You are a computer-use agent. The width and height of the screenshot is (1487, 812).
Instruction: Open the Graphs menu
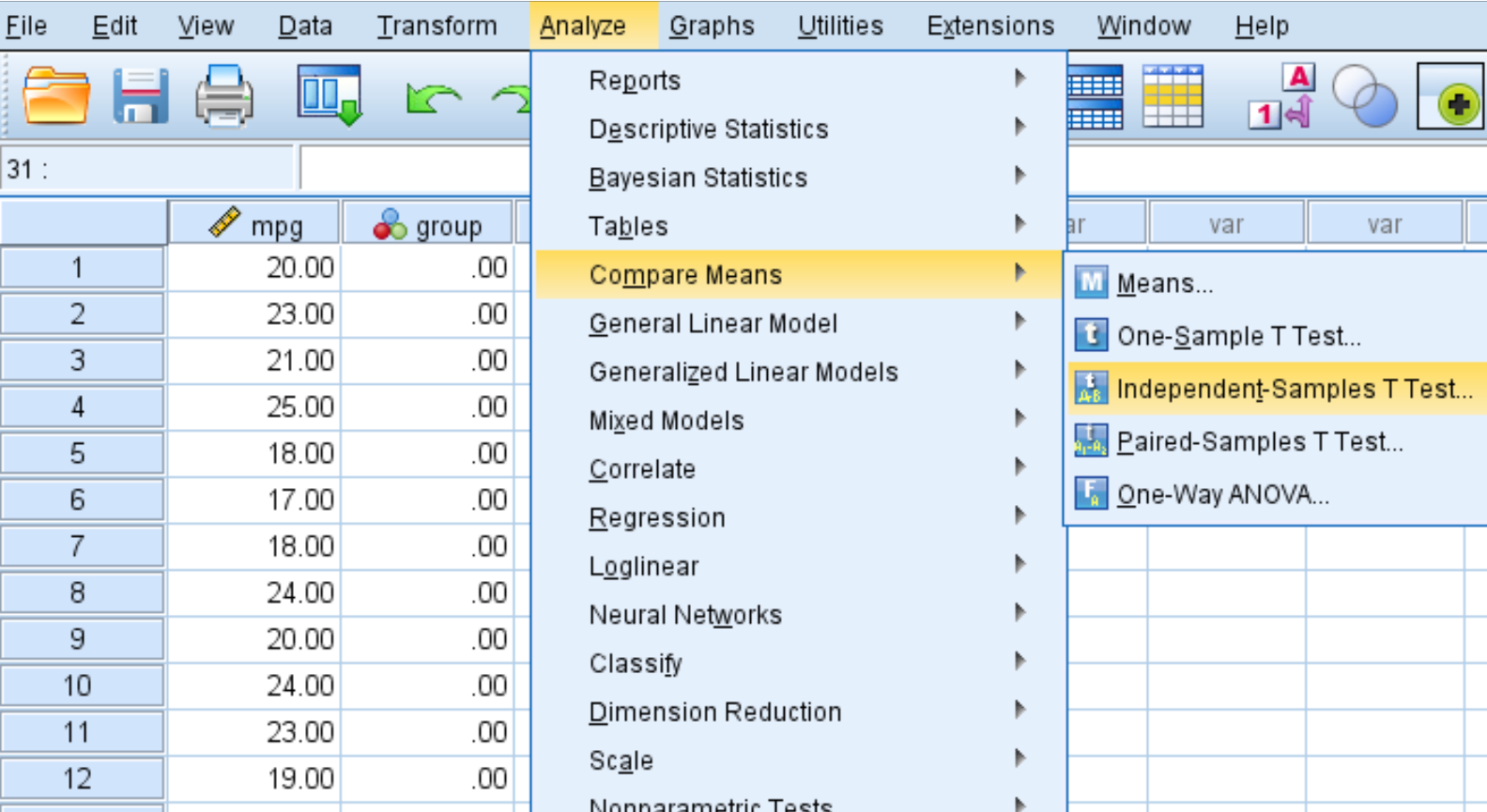coord(712,25)
